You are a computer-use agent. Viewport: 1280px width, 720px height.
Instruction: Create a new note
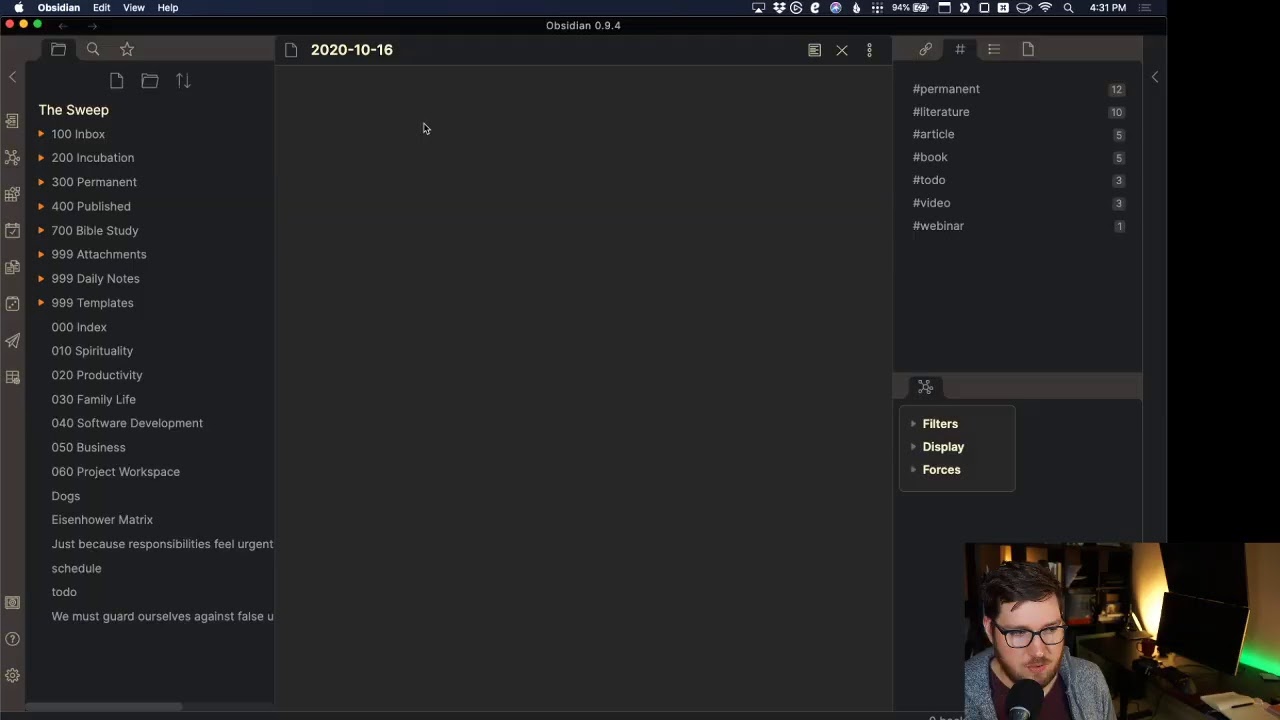click(x=116, y=81)
